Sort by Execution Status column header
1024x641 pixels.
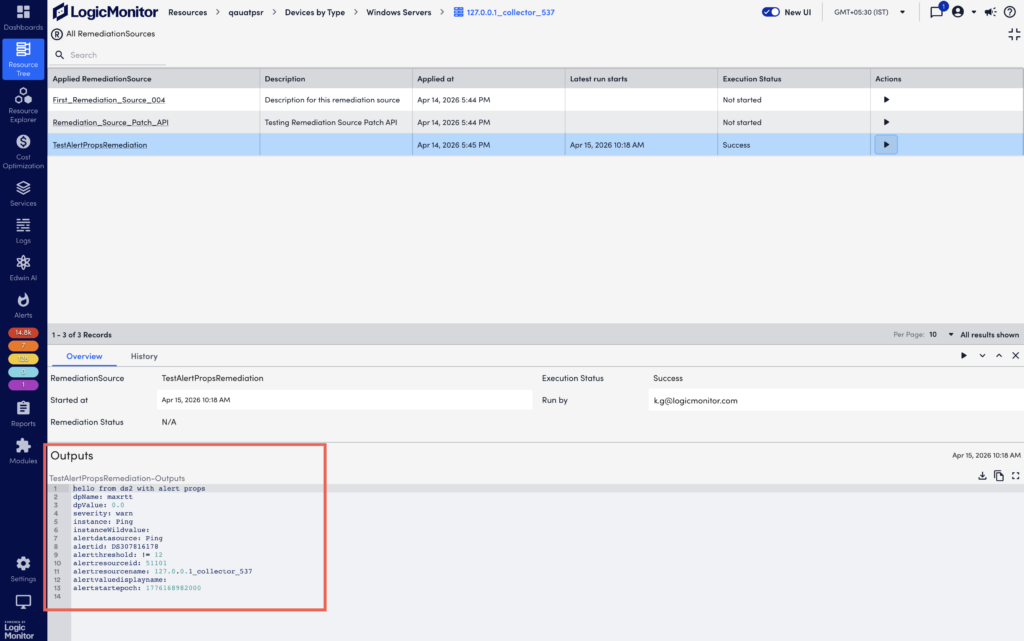752,78
